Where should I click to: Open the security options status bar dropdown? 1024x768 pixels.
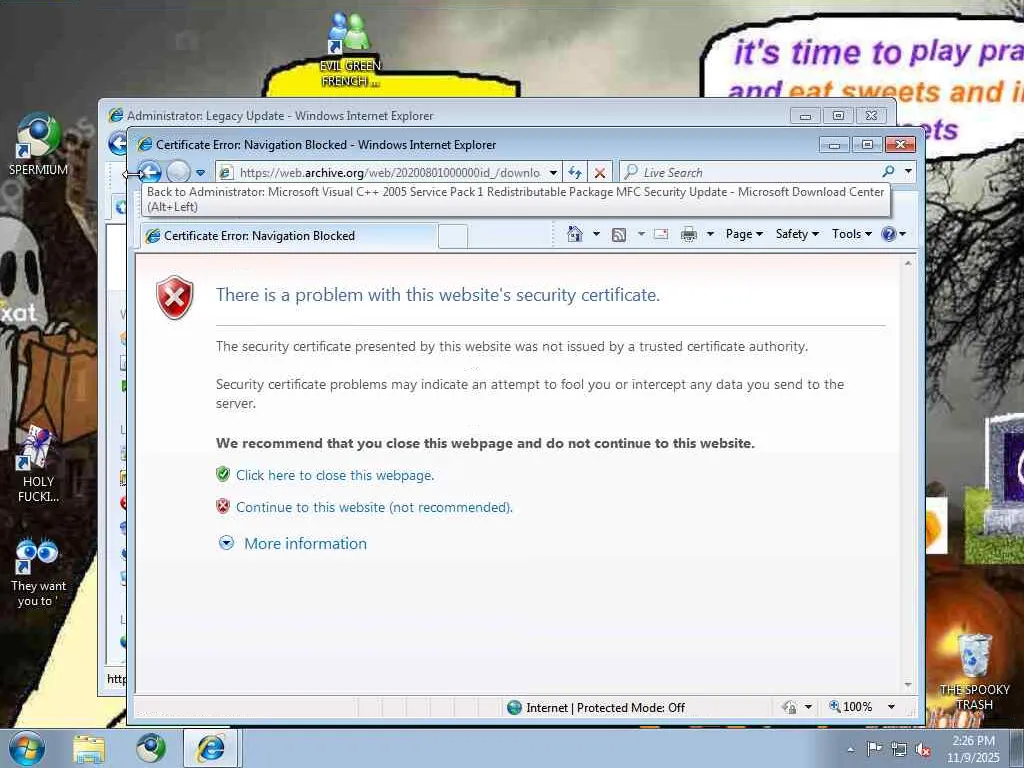point(808,707)
